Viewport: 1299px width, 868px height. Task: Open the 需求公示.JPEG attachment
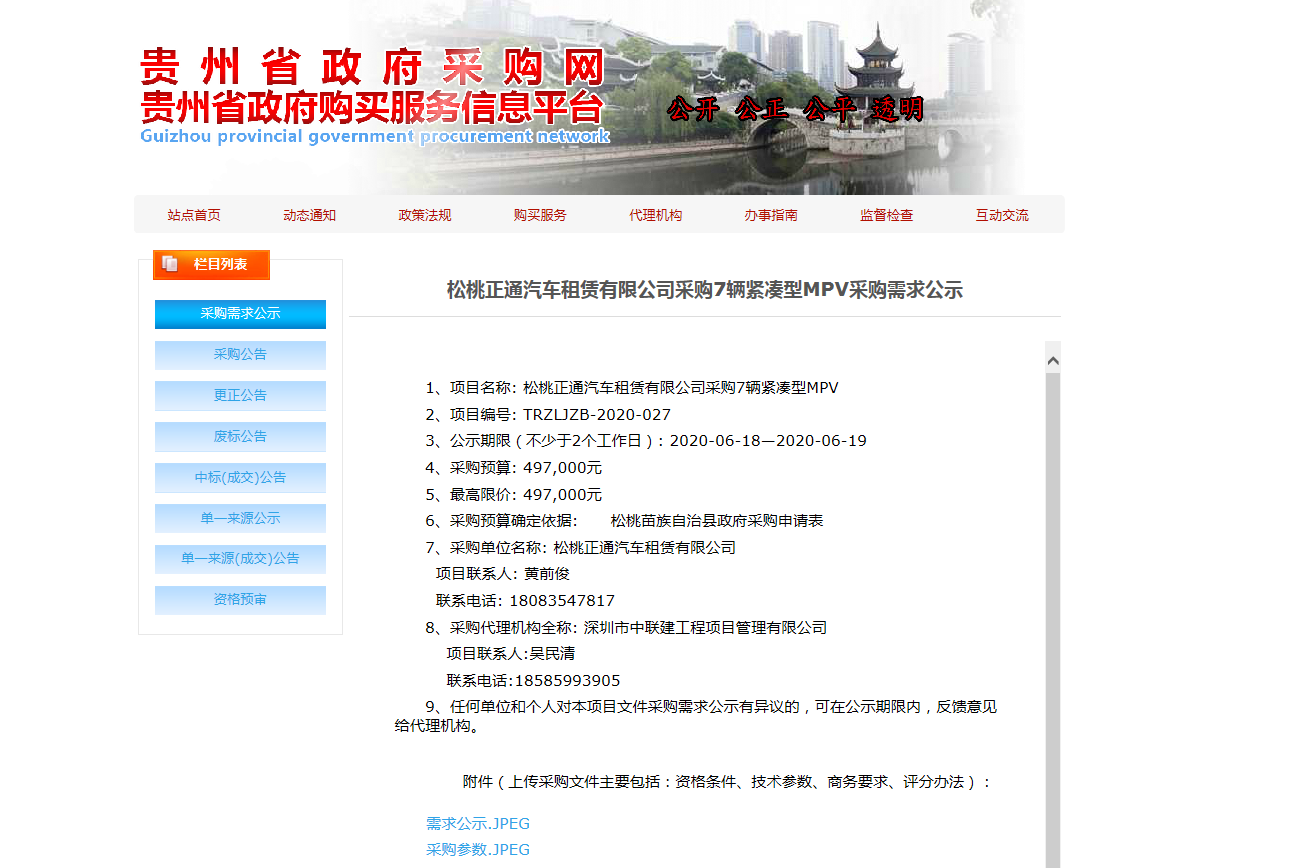pos(478,824)
